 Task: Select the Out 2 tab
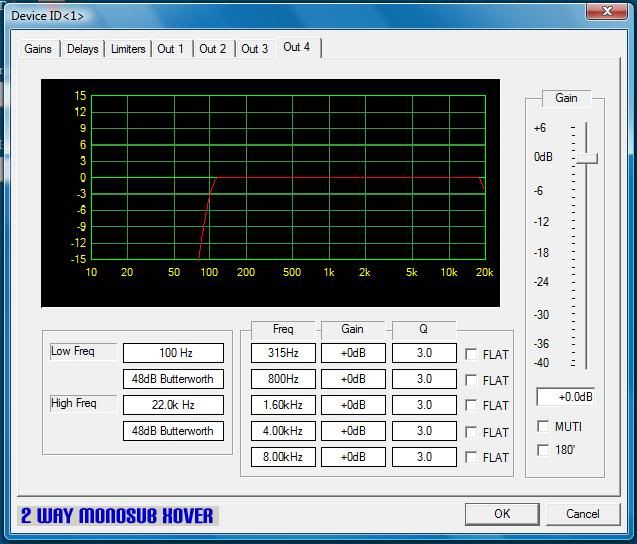pyautogui.click(x=212, y=49)
